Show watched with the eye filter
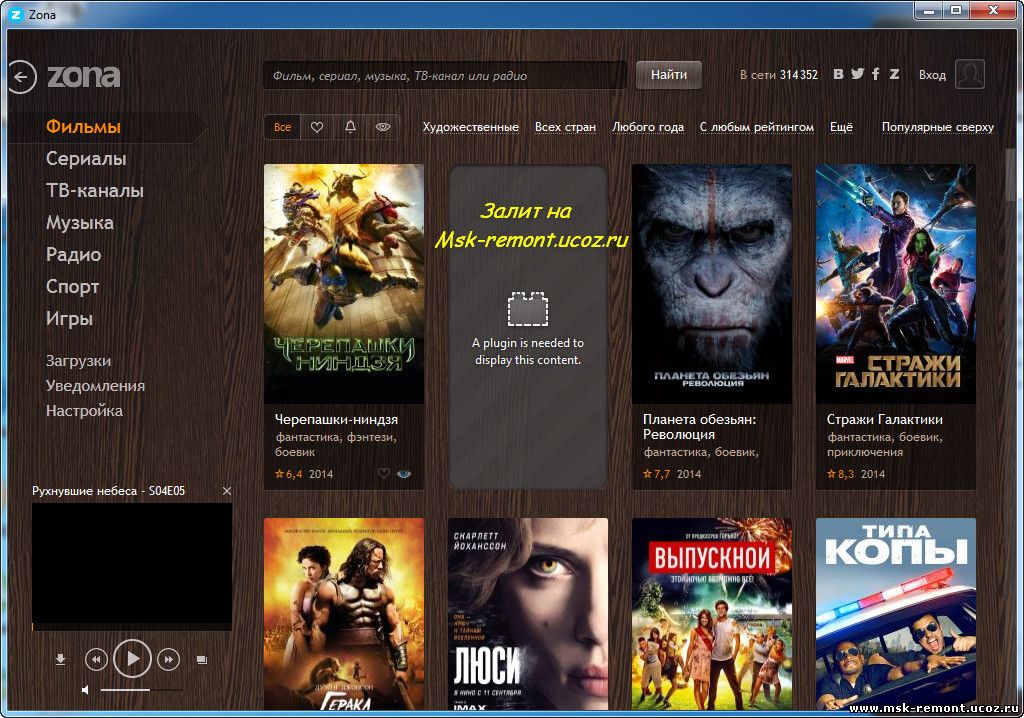 point(383,127)
